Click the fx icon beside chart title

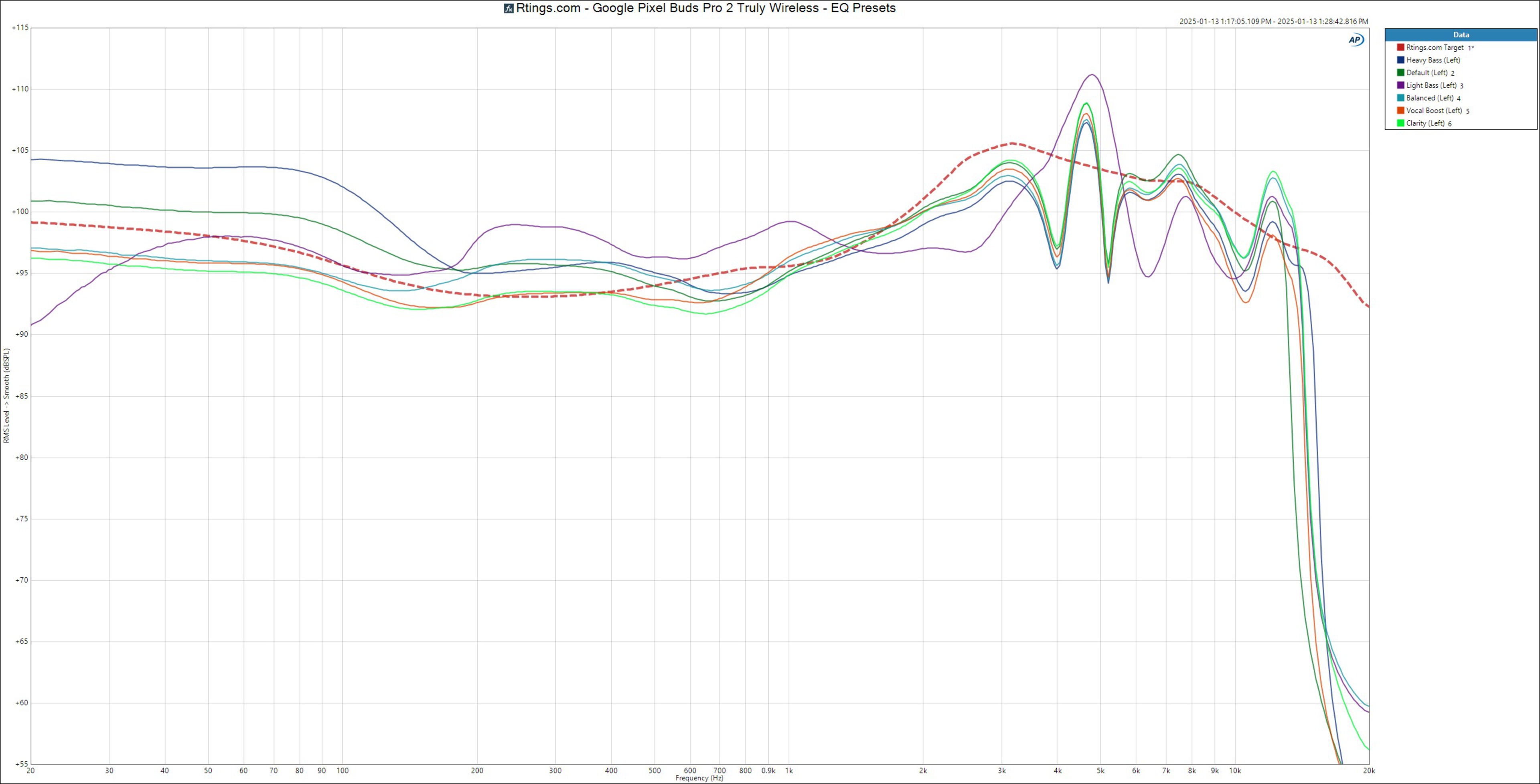point(509,8)
